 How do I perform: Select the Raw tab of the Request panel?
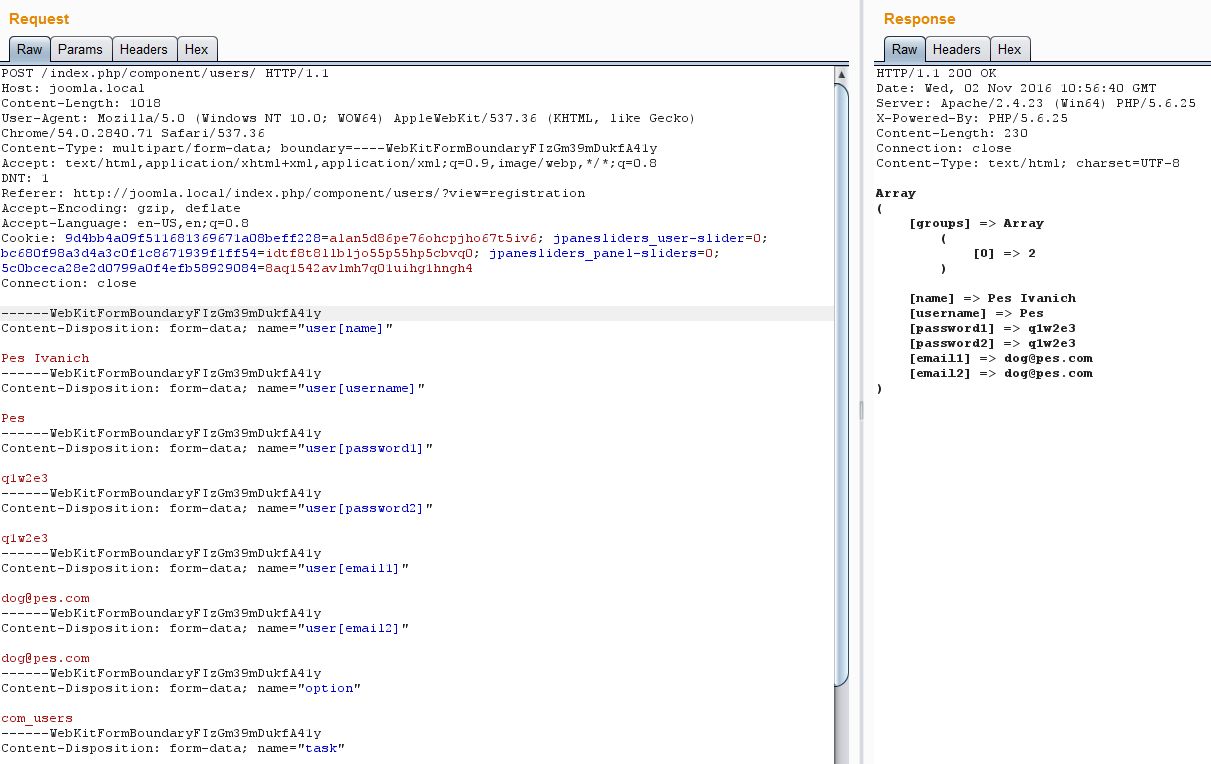coord(29,49)
